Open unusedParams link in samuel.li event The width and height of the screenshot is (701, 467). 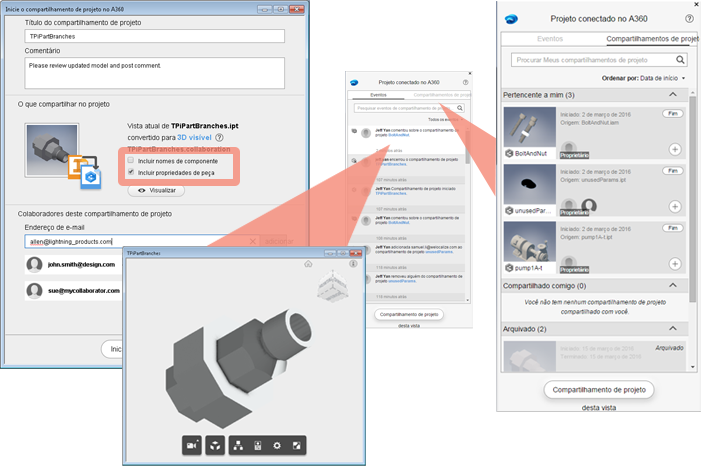tap(439, 252)
